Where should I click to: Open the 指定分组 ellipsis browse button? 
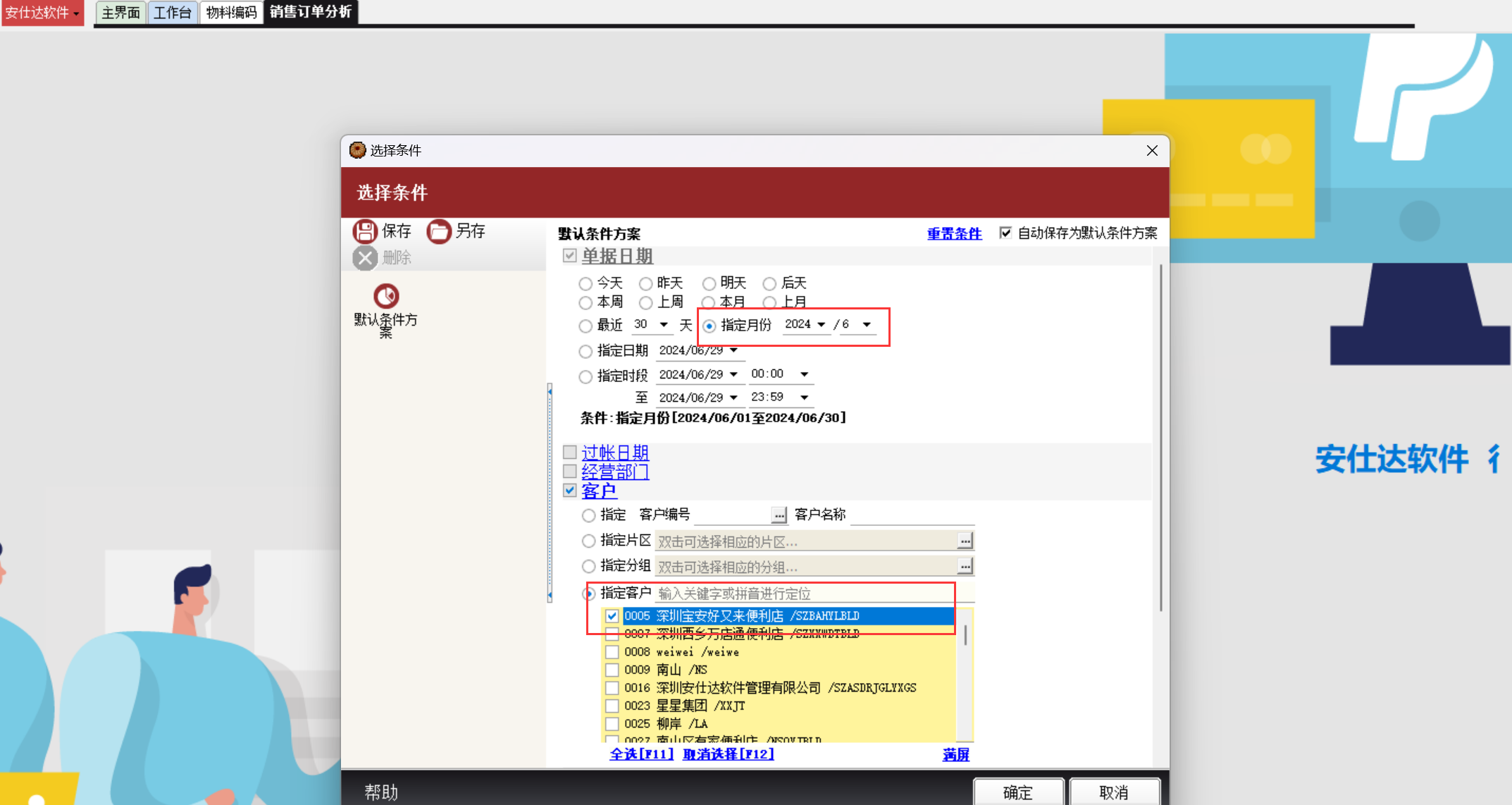coord(965,566)
